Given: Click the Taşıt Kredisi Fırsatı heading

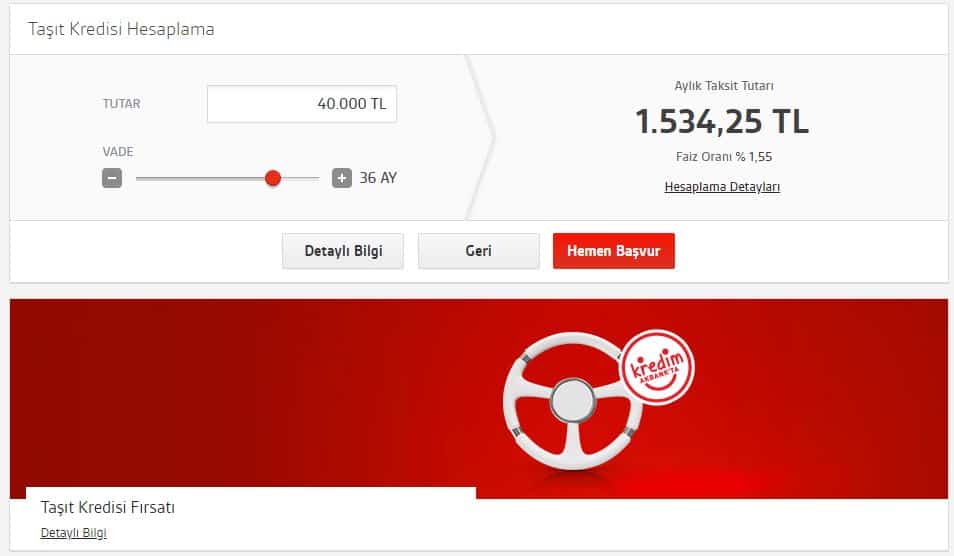Looking at the screenshot, I should (107, 508).
